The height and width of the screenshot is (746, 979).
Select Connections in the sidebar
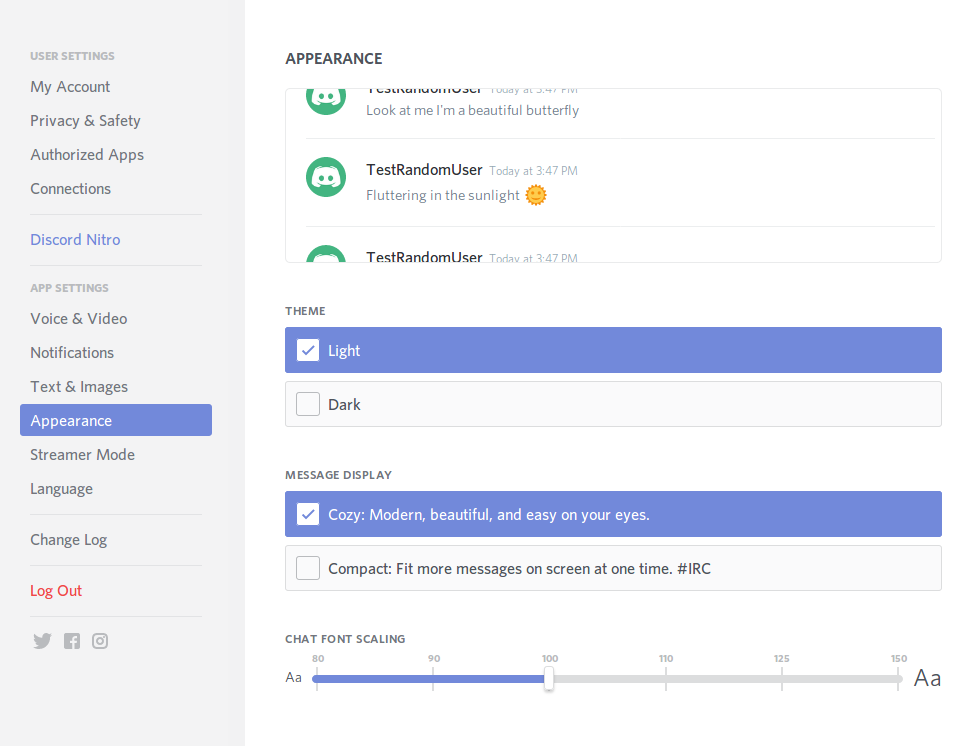coord(71,189)
